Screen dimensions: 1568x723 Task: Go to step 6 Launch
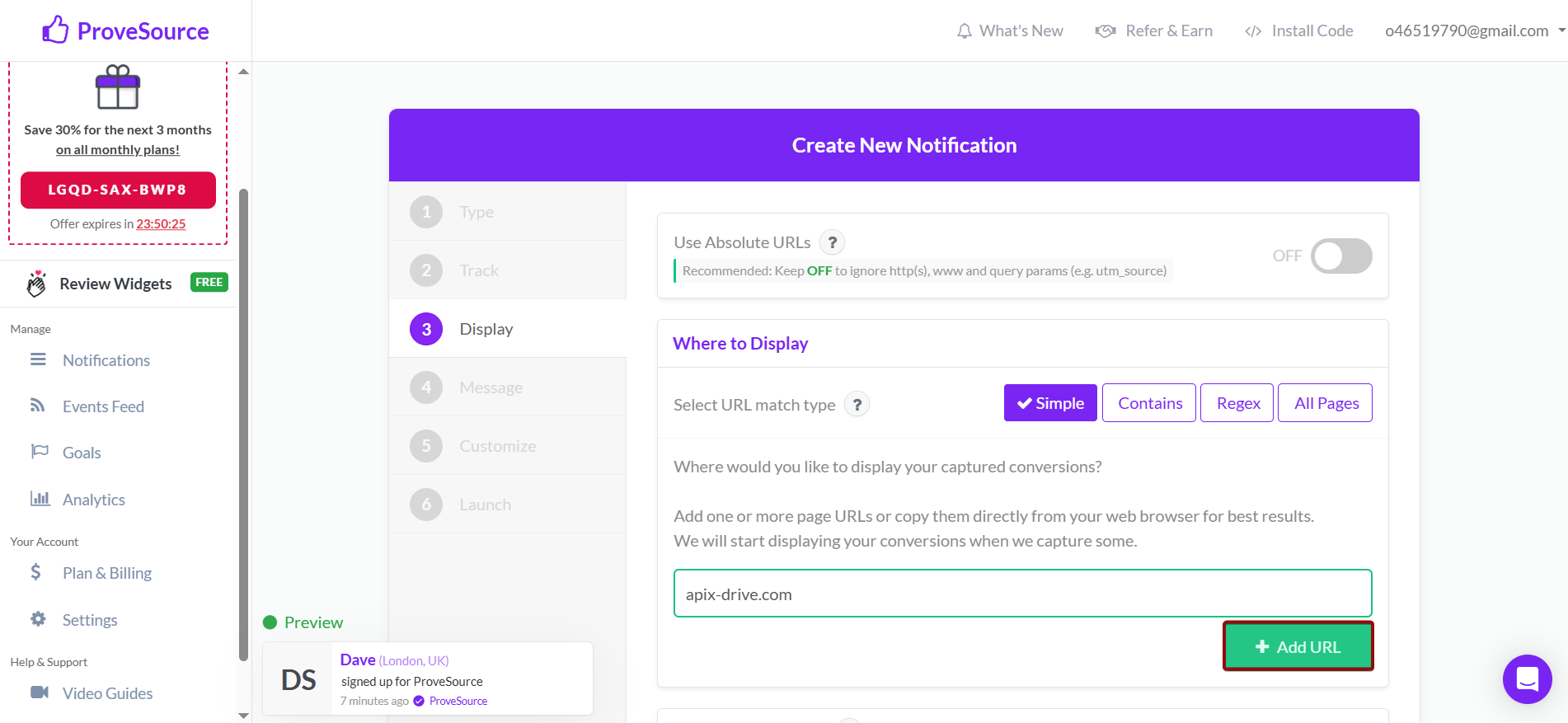[508, 505]
